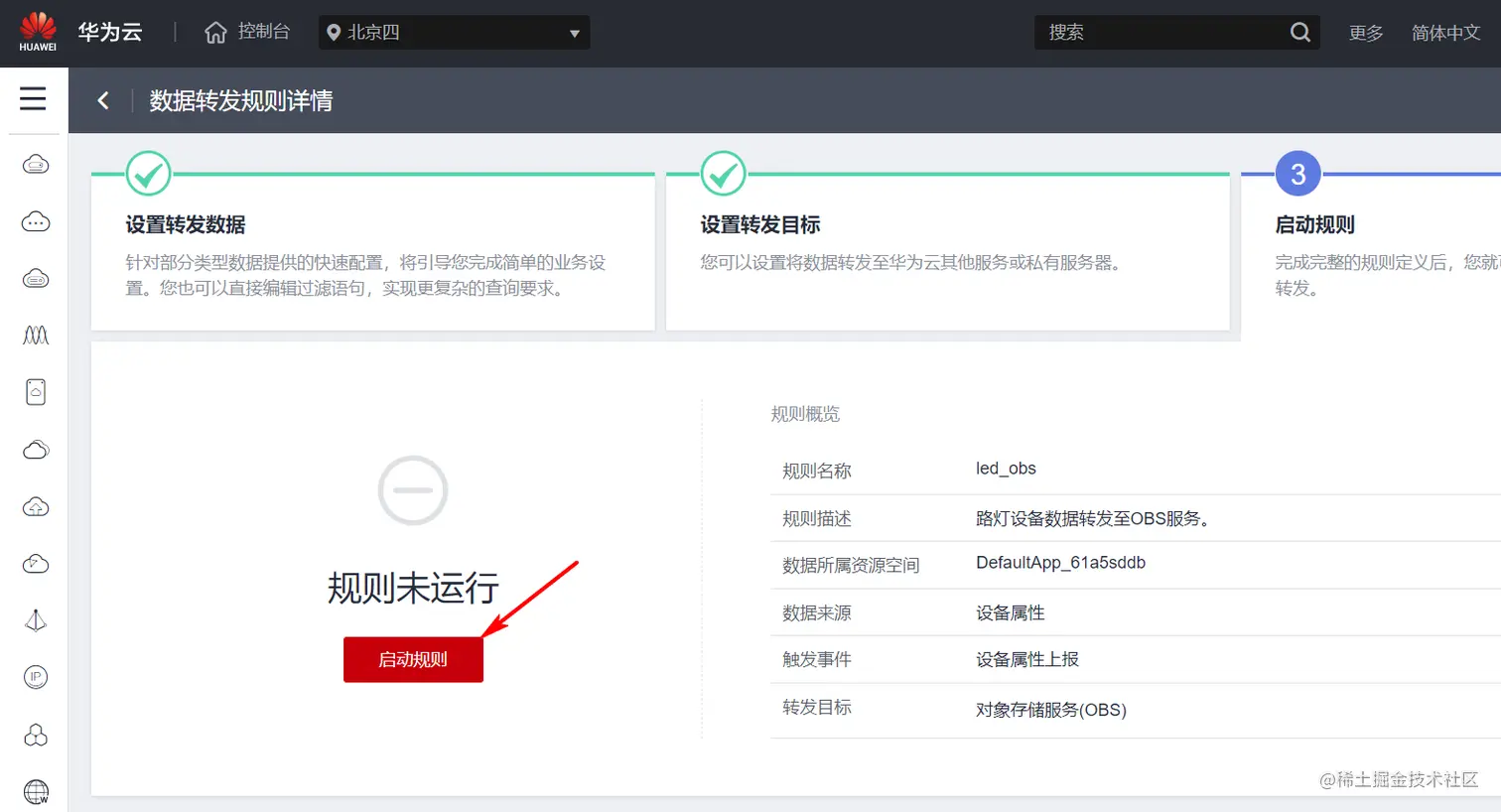Click the 设置转发目标 step checkmark

tap(723, 175)
